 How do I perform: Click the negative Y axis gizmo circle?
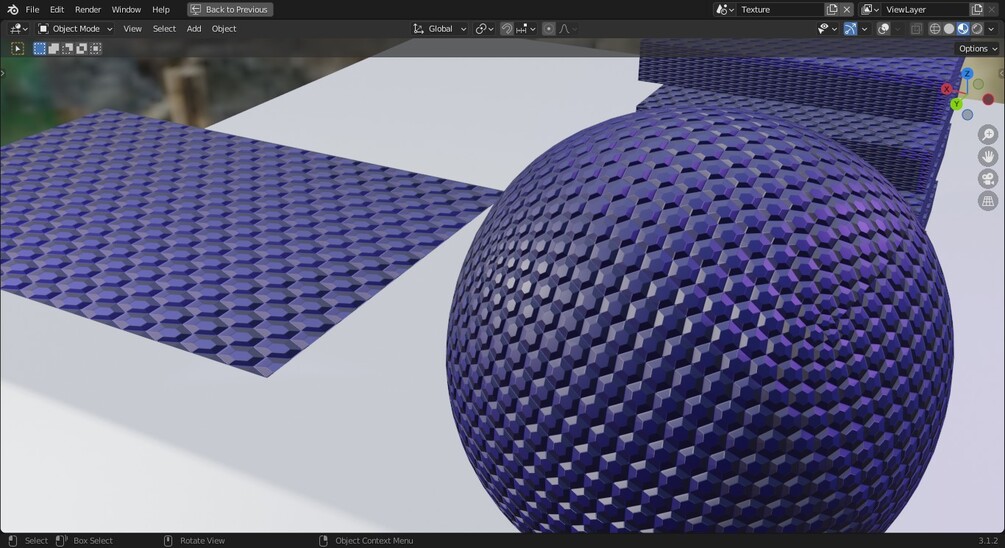978,84
